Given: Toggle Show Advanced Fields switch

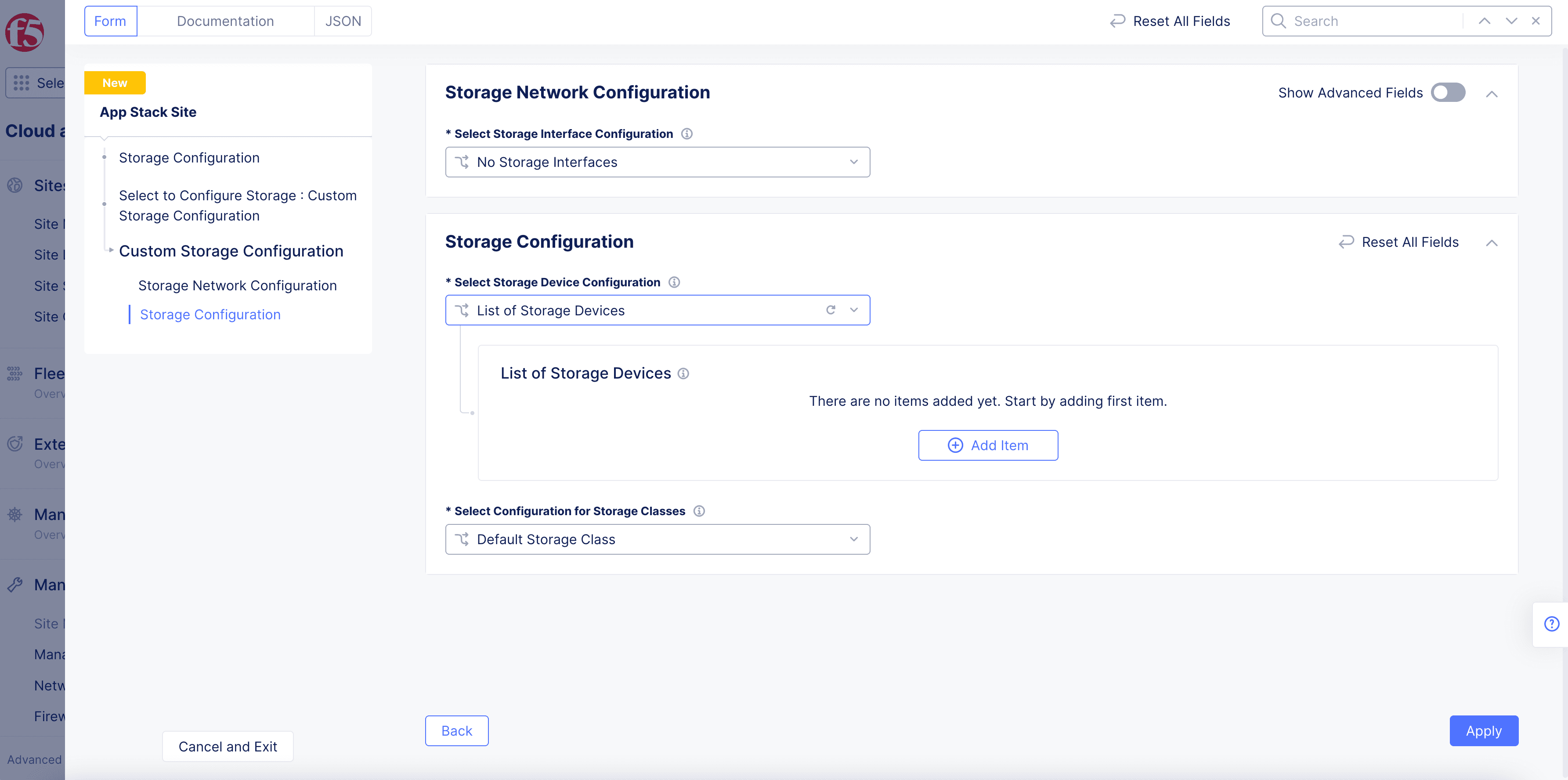Looking at the screenshot, I should [1448, 93].
